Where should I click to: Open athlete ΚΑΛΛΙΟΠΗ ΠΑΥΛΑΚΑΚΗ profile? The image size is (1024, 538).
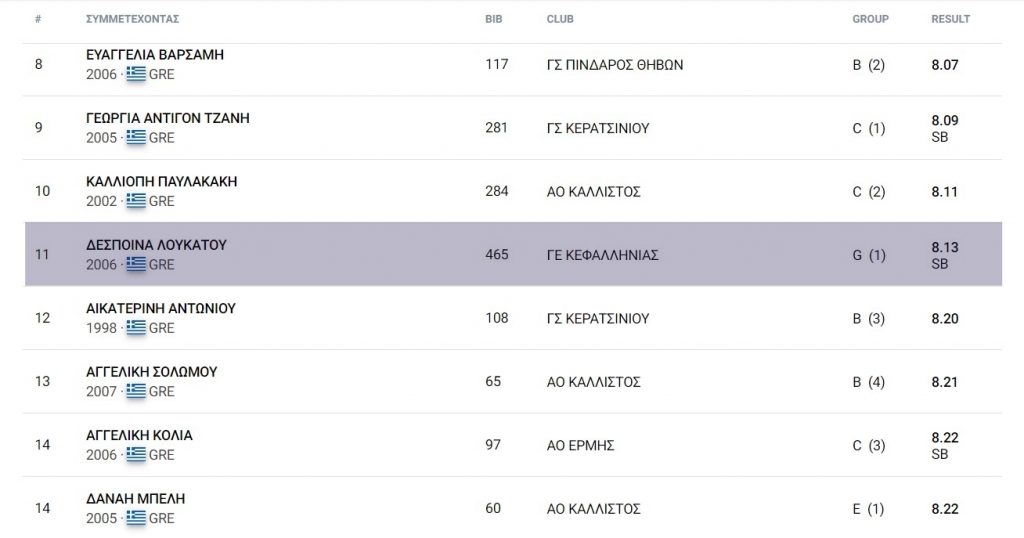(161, 182)
